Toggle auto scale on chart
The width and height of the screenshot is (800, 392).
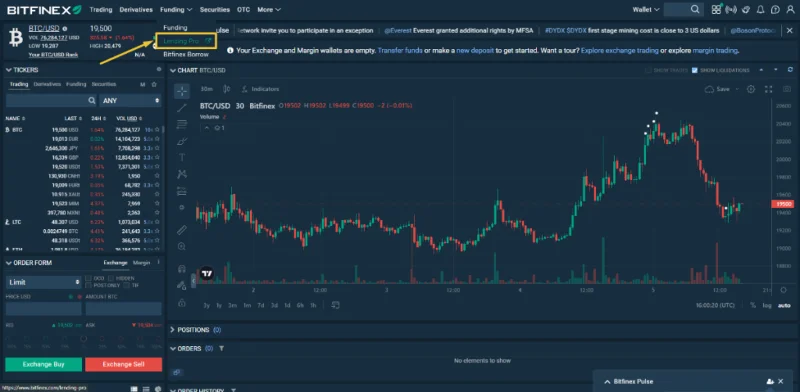784,305
